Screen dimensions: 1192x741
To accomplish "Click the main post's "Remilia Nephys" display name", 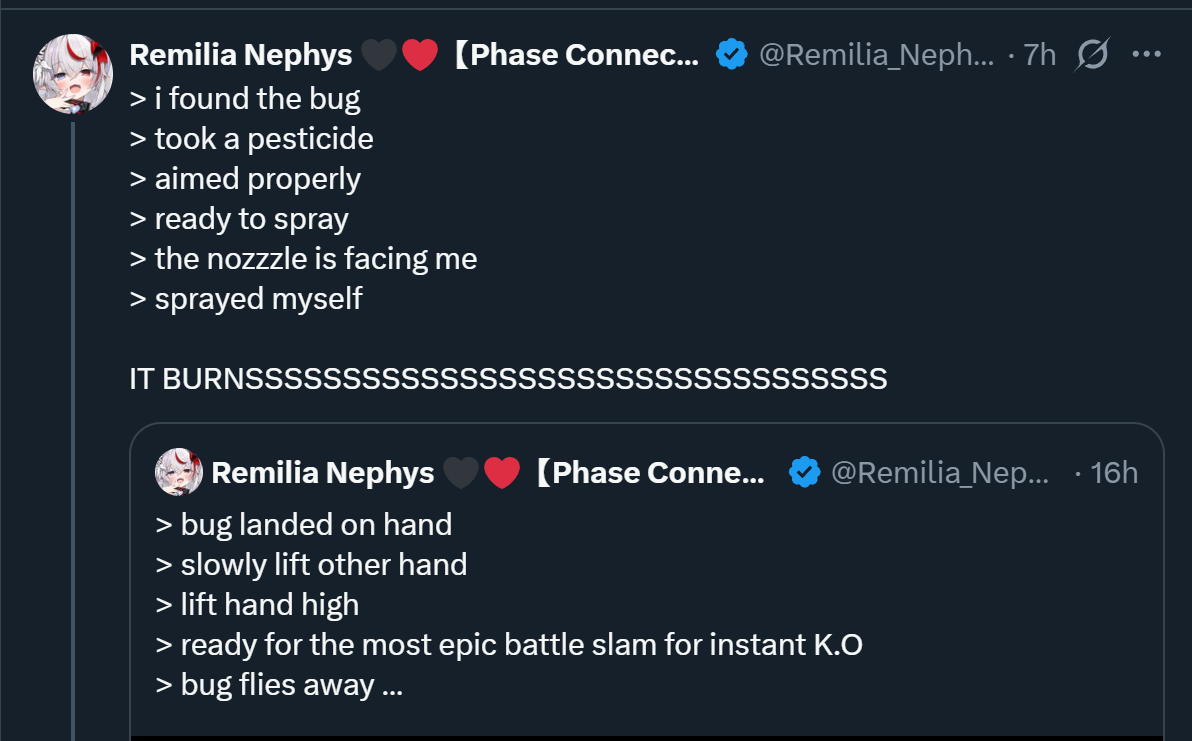I will (241, 55).
